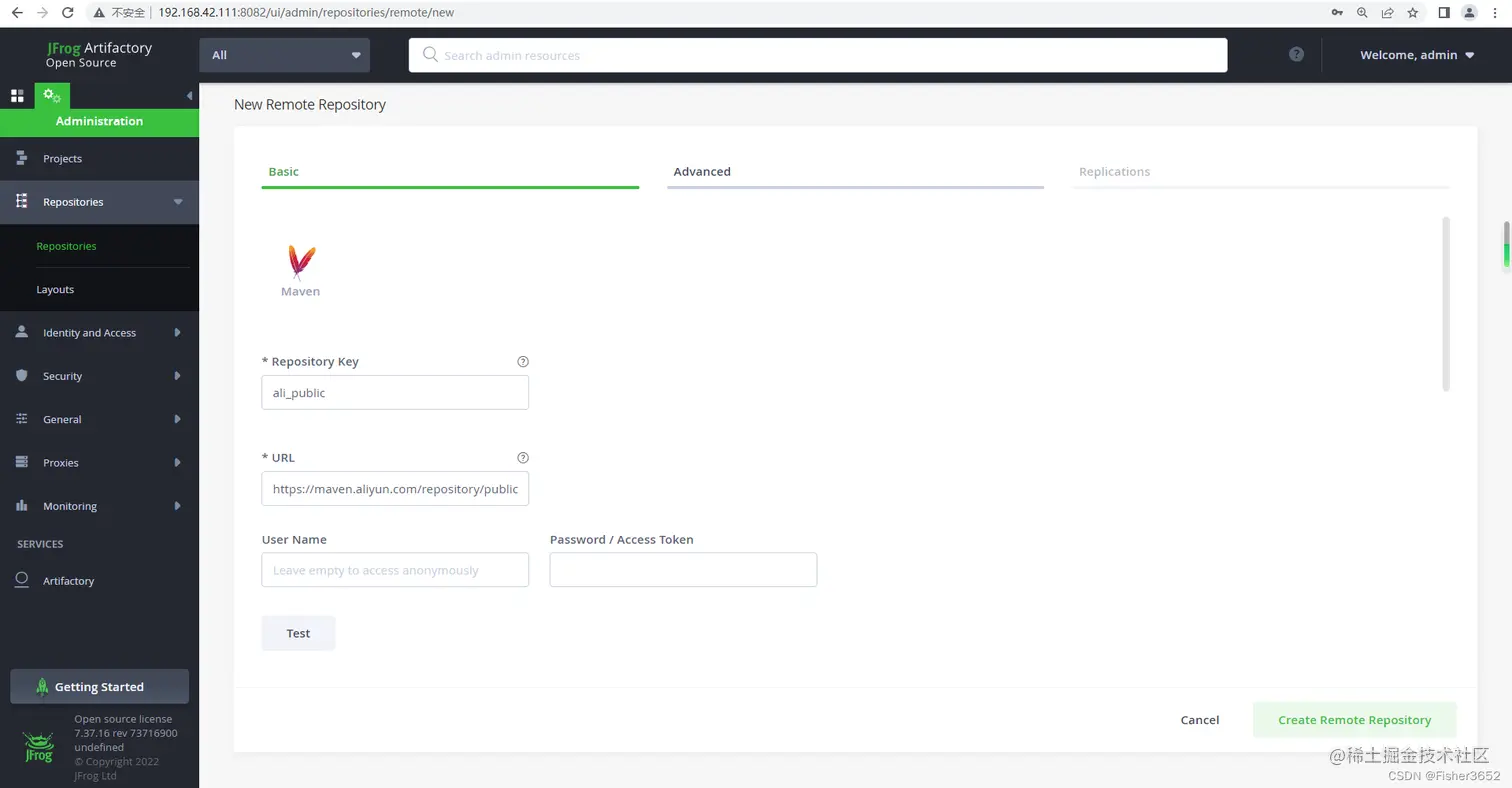The image size is (1512, 788).
Task: Expand the Identity and Access section arrow
Action: (x=177, y=332)
